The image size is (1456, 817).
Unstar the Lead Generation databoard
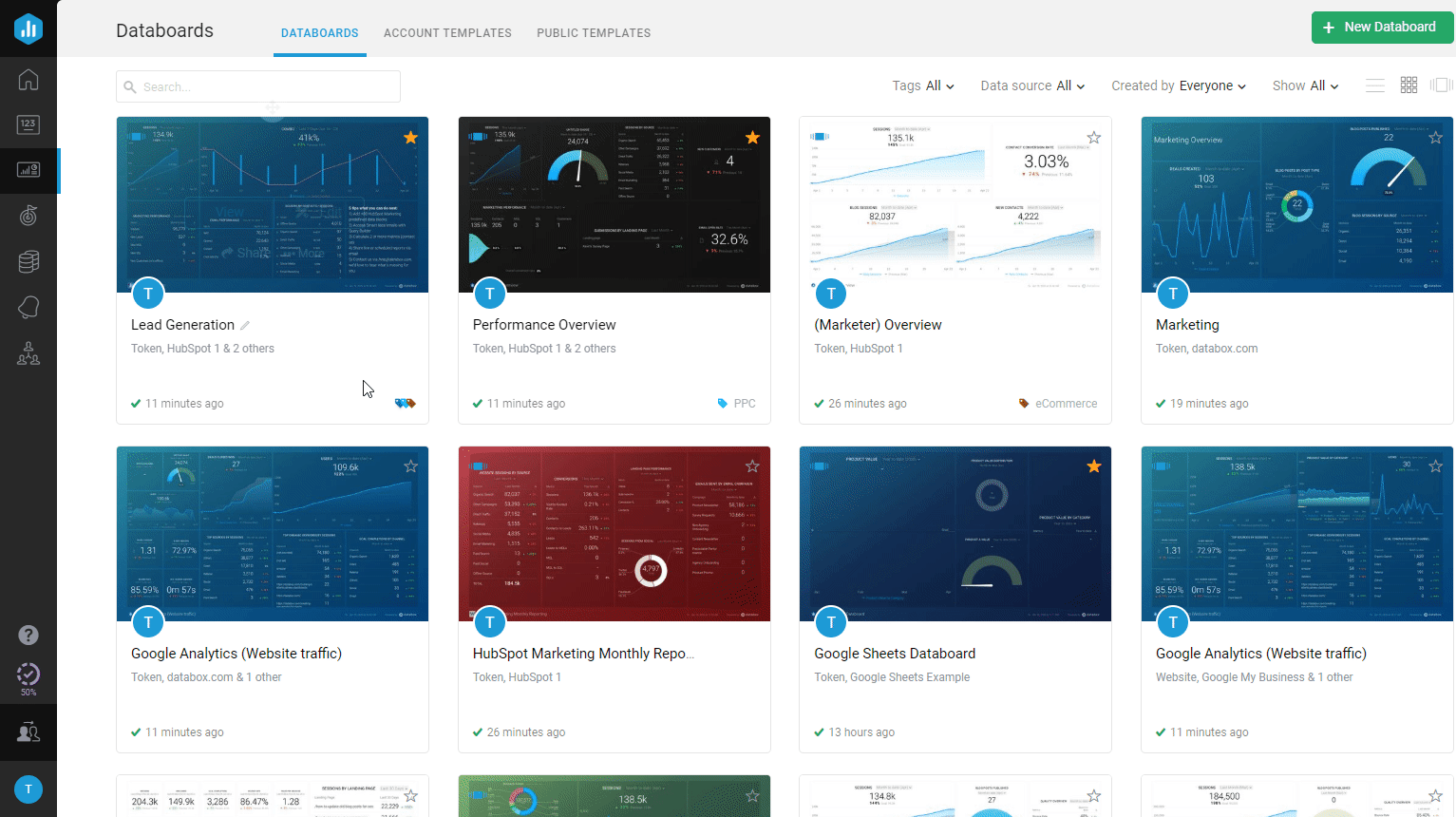pos(410,138)
